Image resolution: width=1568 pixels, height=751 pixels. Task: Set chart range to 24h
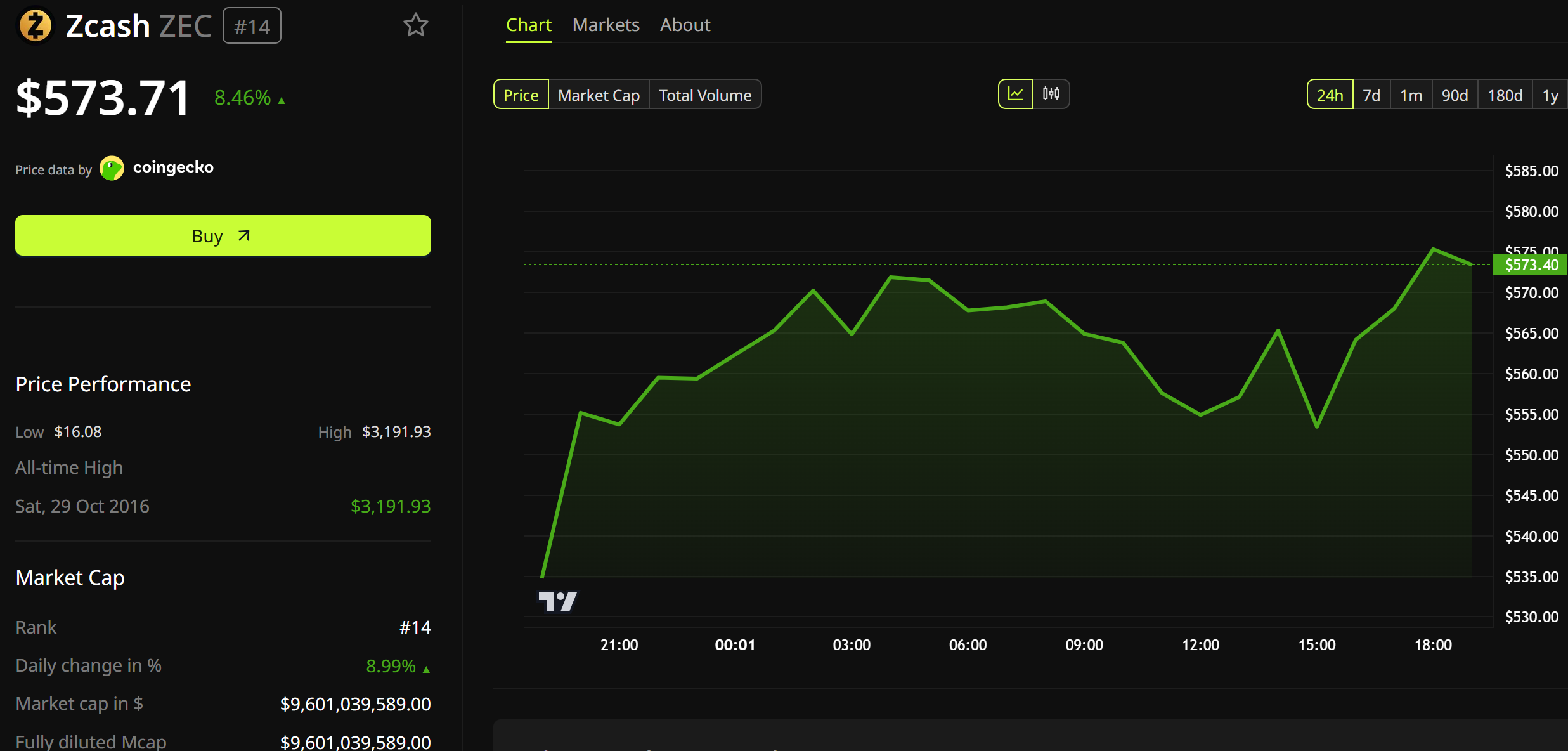(x=1330, y=95)
